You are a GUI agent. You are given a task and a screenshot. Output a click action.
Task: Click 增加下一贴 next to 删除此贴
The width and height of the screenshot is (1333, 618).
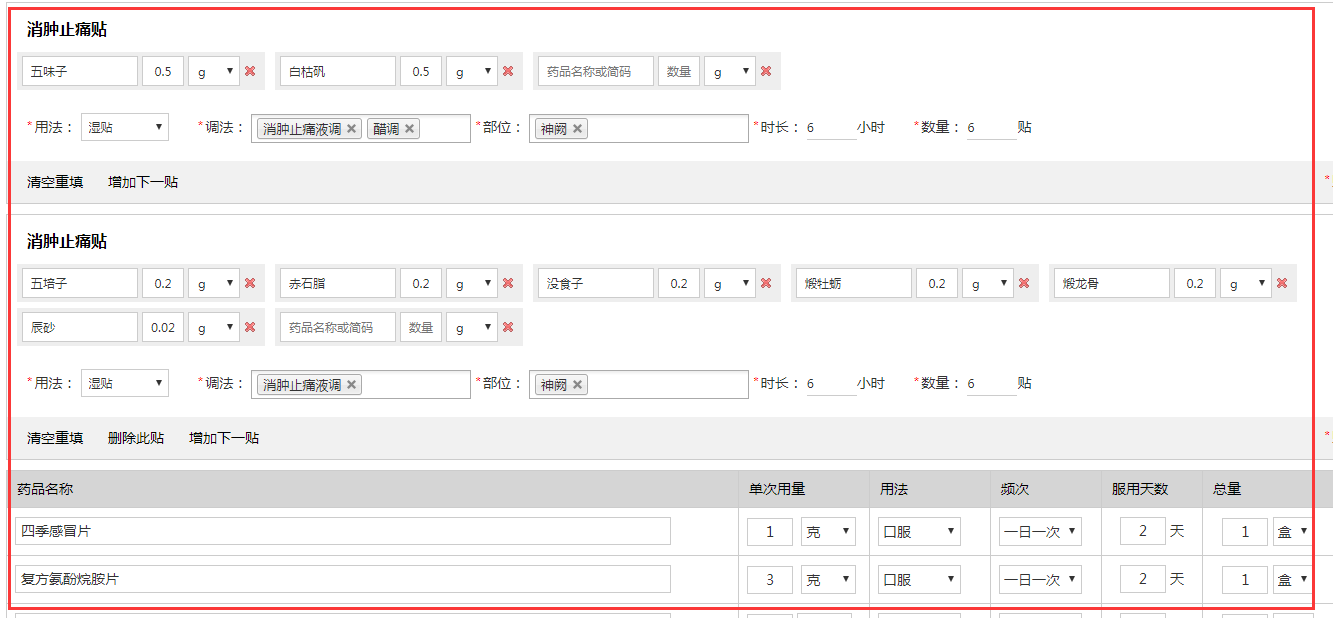(x=224, y=438)
